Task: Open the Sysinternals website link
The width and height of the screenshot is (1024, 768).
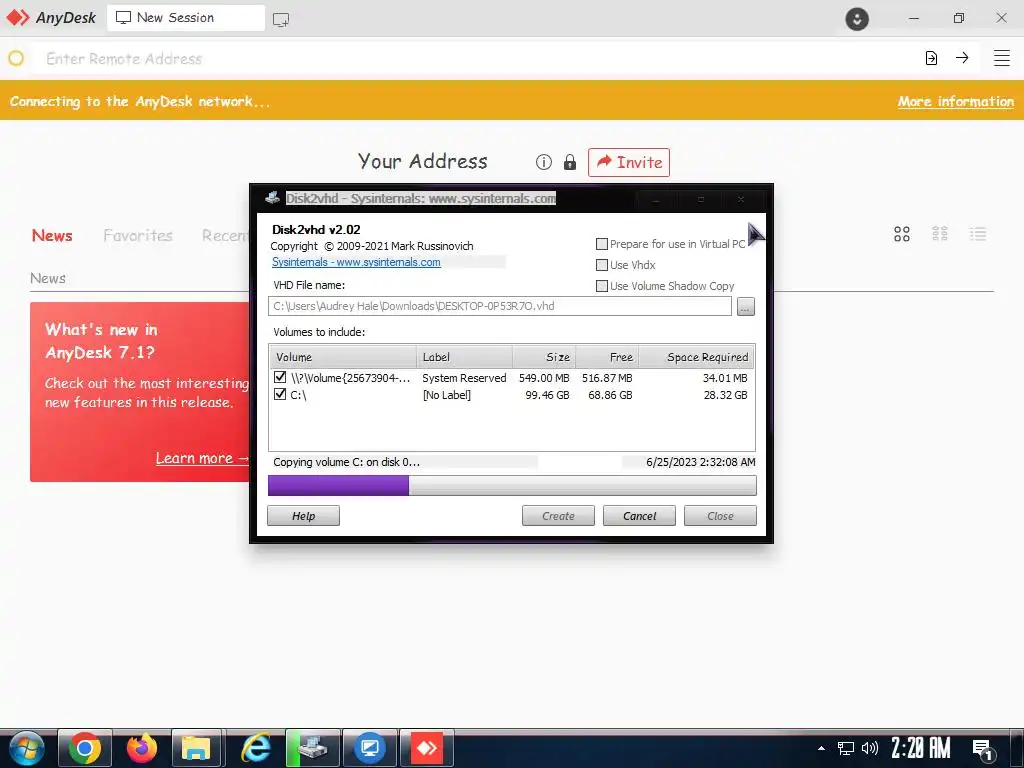Action: 356,262
